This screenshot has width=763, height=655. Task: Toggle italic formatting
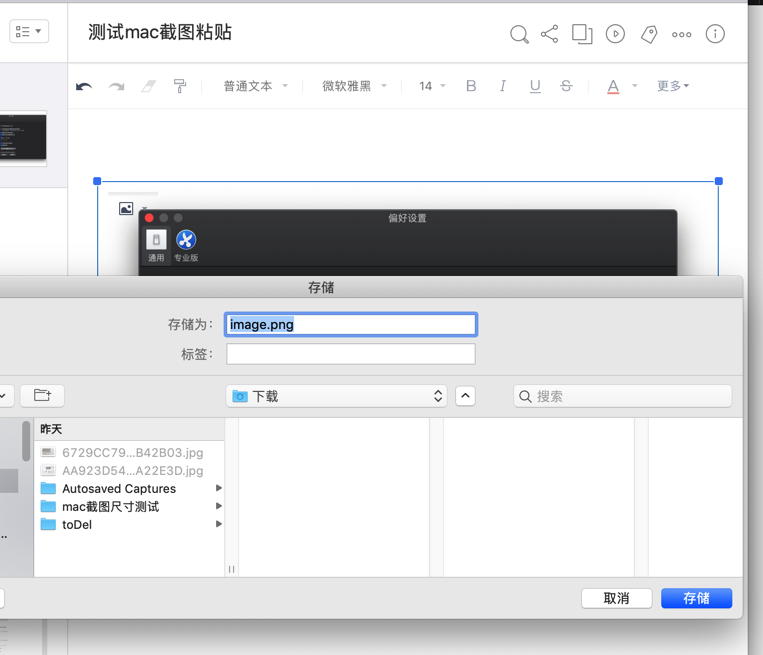click(503, 86)
